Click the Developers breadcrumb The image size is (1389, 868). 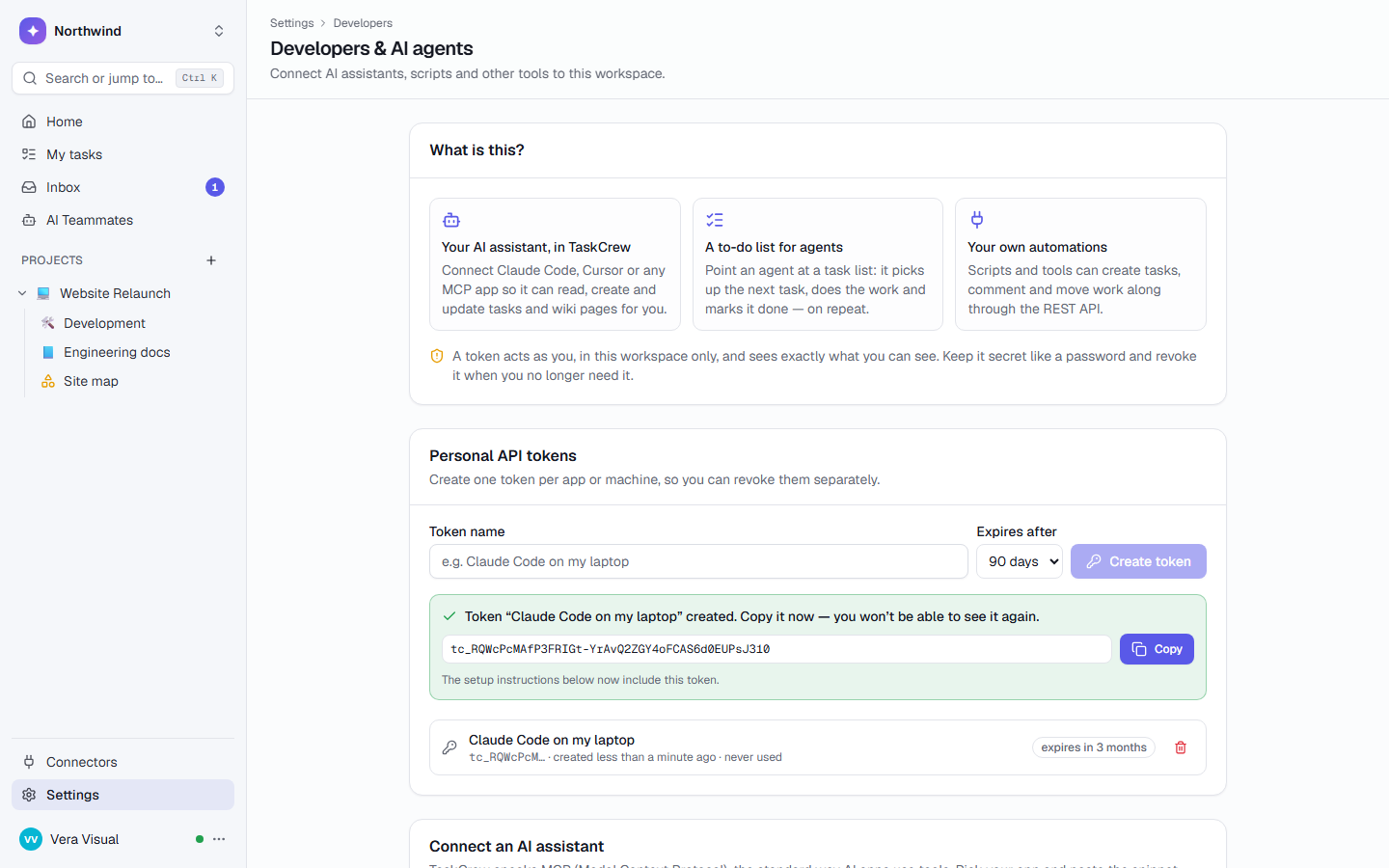363,23
